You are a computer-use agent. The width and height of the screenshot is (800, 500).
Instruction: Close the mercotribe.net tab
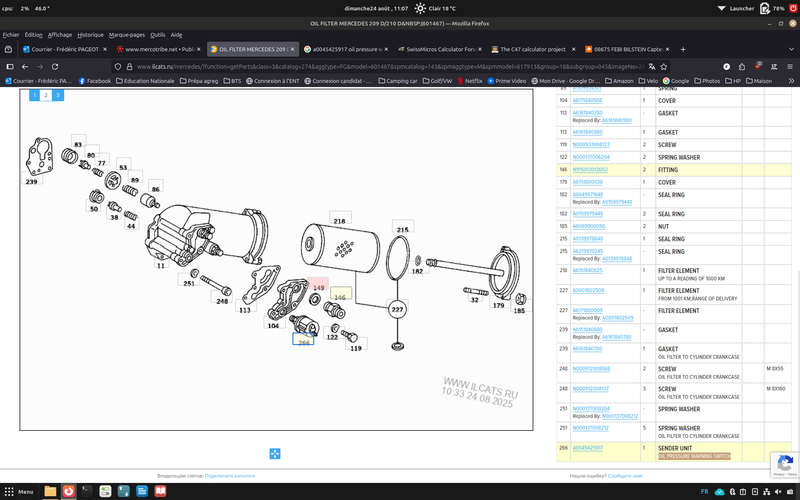pyautogui.click(x=198, y=49)
